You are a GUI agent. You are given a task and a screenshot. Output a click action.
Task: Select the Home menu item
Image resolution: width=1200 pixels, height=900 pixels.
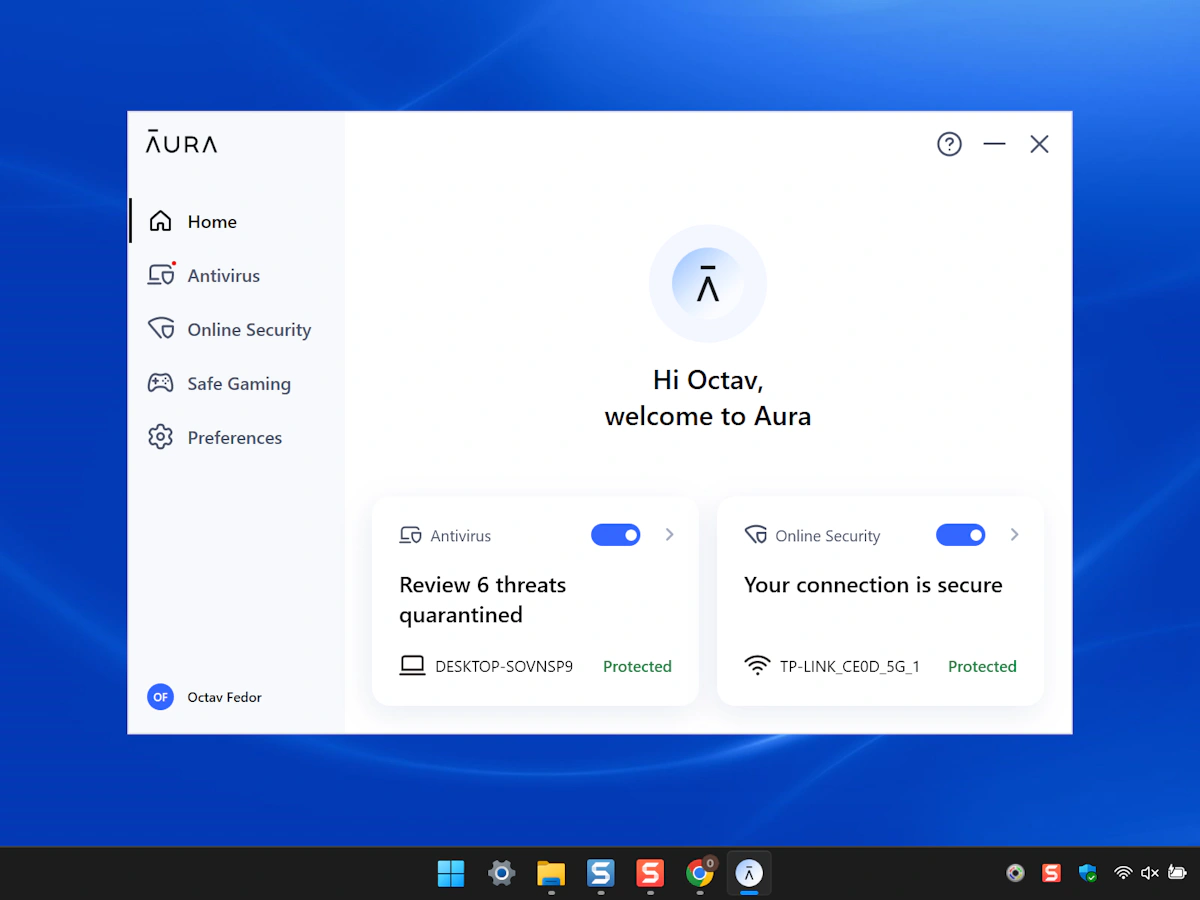[x=212, y=222]
